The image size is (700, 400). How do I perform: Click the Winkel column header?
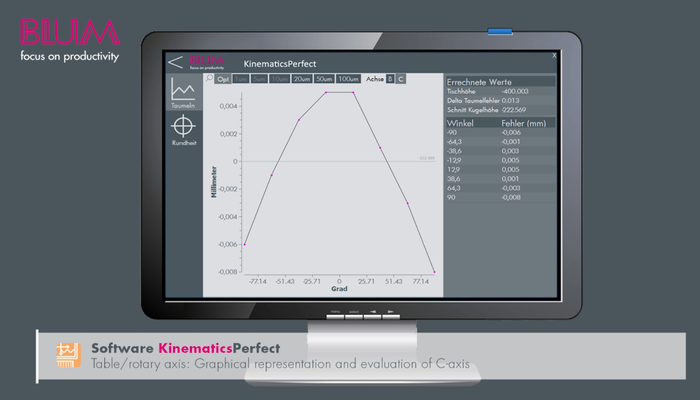point(460,123)
